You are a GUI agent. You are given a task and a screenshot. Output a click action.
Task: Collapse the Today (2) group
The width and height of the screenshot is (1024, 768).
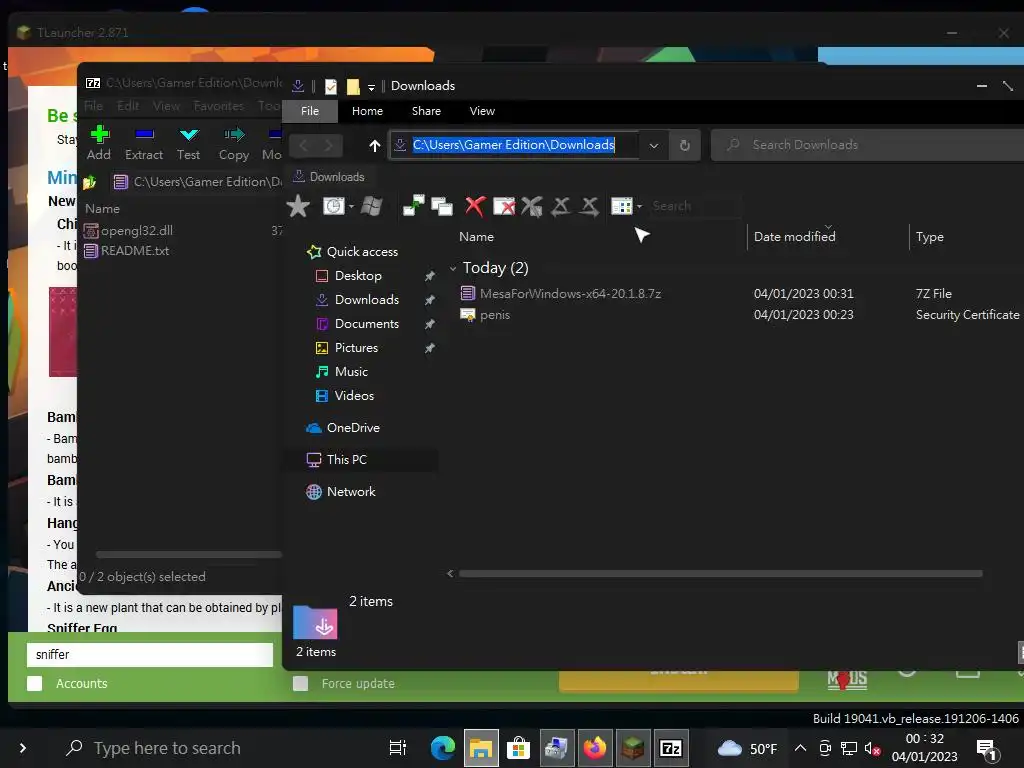tap(453, 268)
